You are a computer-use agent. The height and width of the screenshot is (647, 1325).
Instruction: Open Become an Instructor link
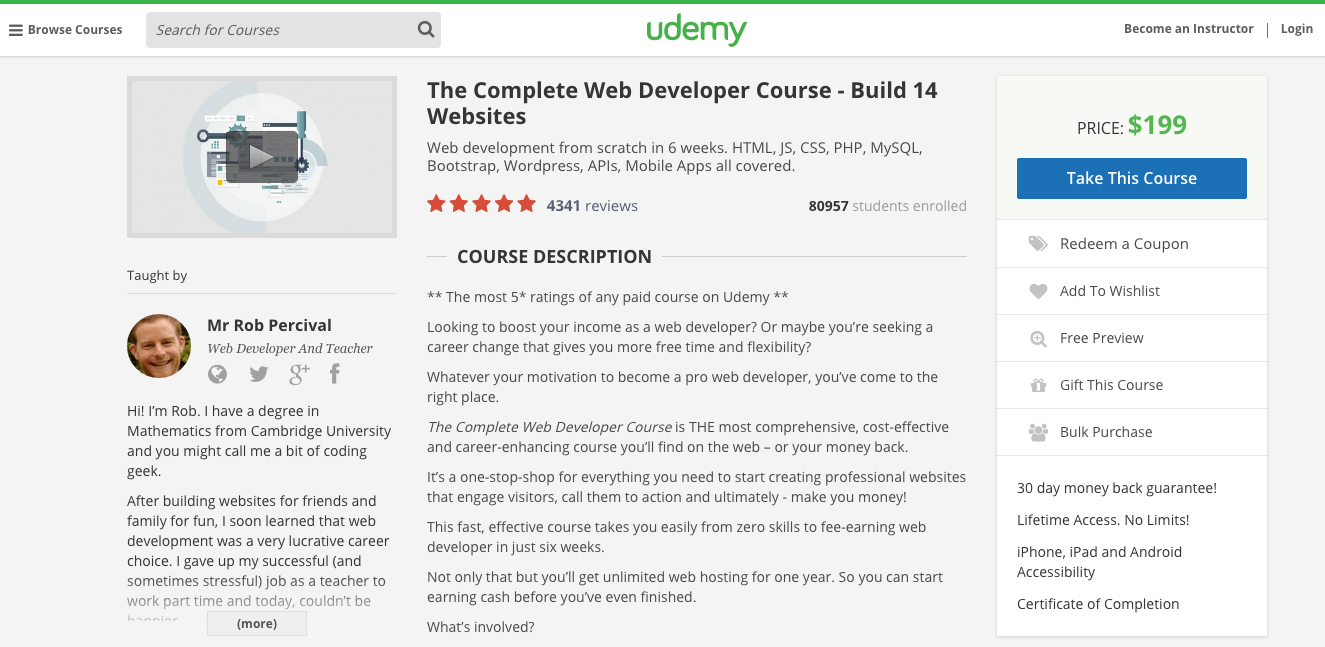click(1188, 29)
